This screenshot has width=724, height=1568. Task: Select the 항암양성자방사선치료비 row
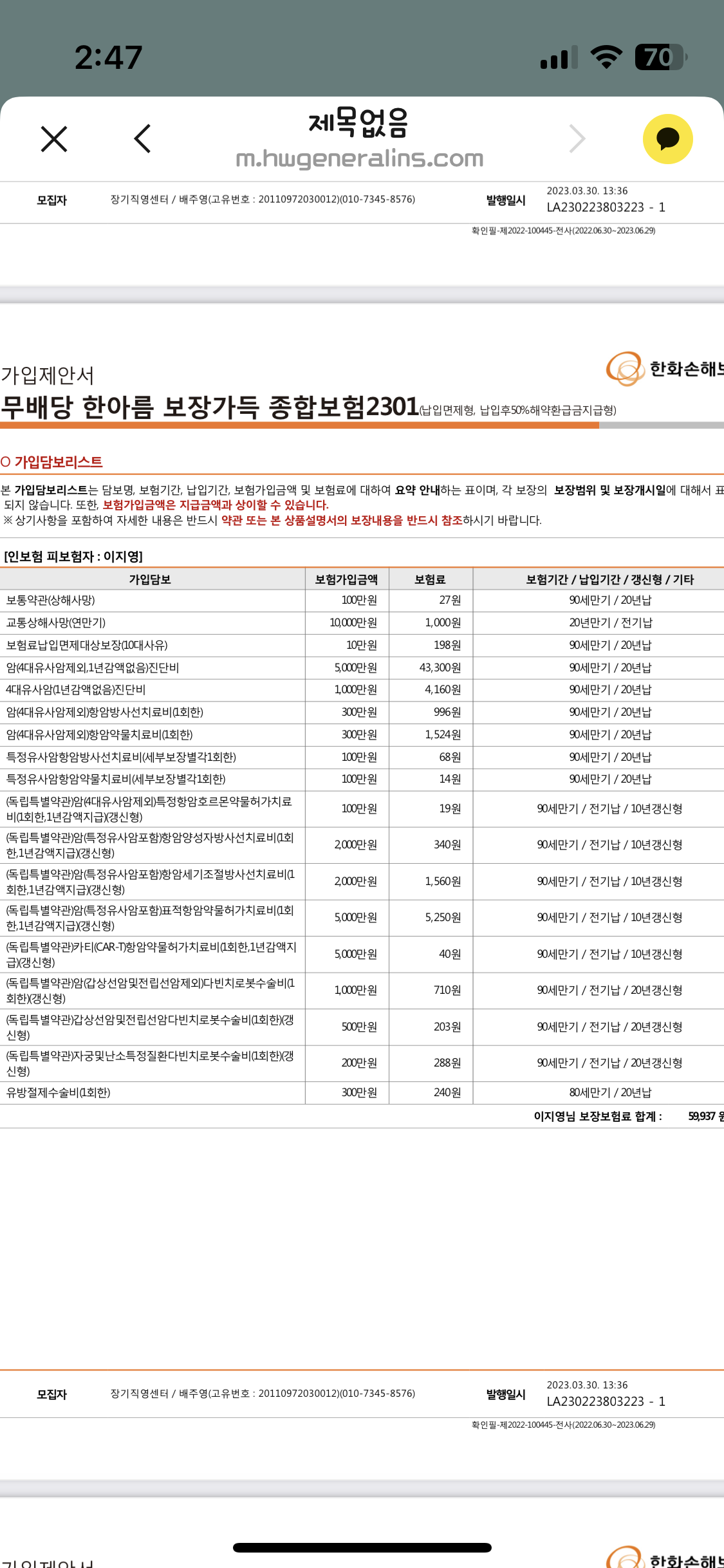pyautogui.click(x=362, y=845)
